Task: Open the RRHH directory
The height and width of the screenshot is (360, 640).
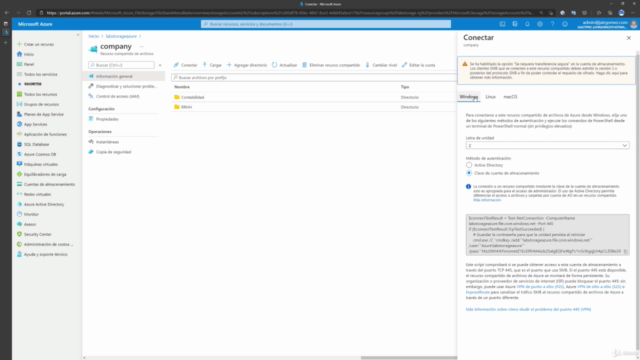Action: pos(186,107)
